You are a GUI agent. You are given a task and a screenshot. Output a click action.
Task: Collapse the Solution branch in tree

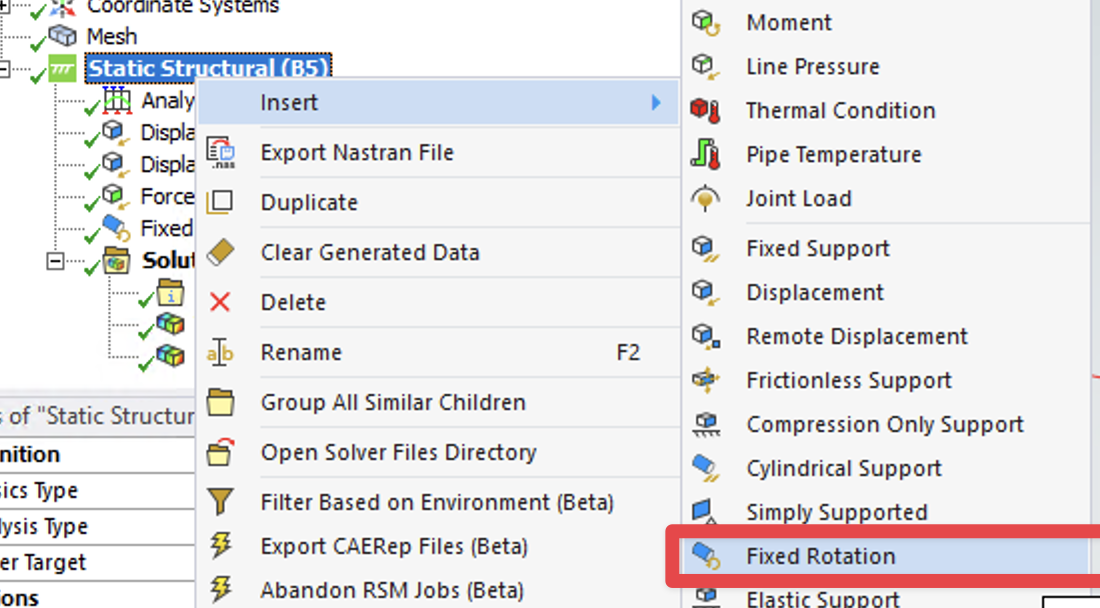click(x=55, y=261)
